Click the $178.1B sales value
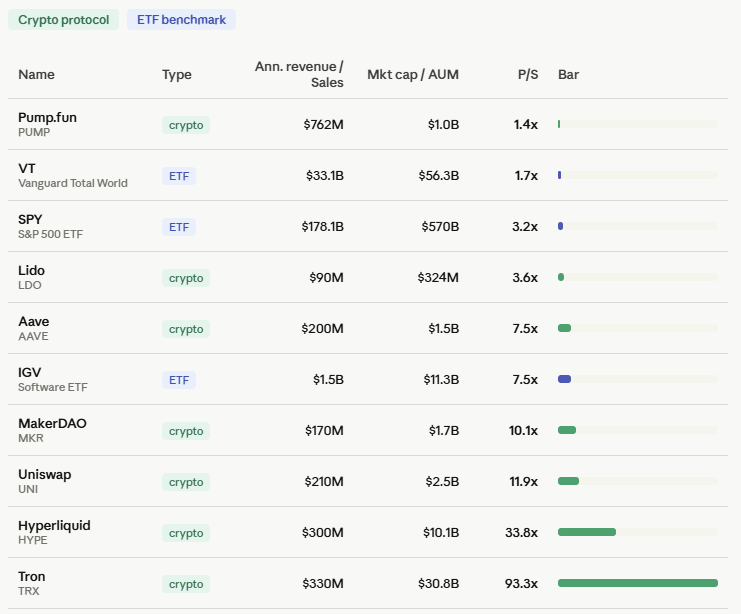 click(x=323, y=227)
